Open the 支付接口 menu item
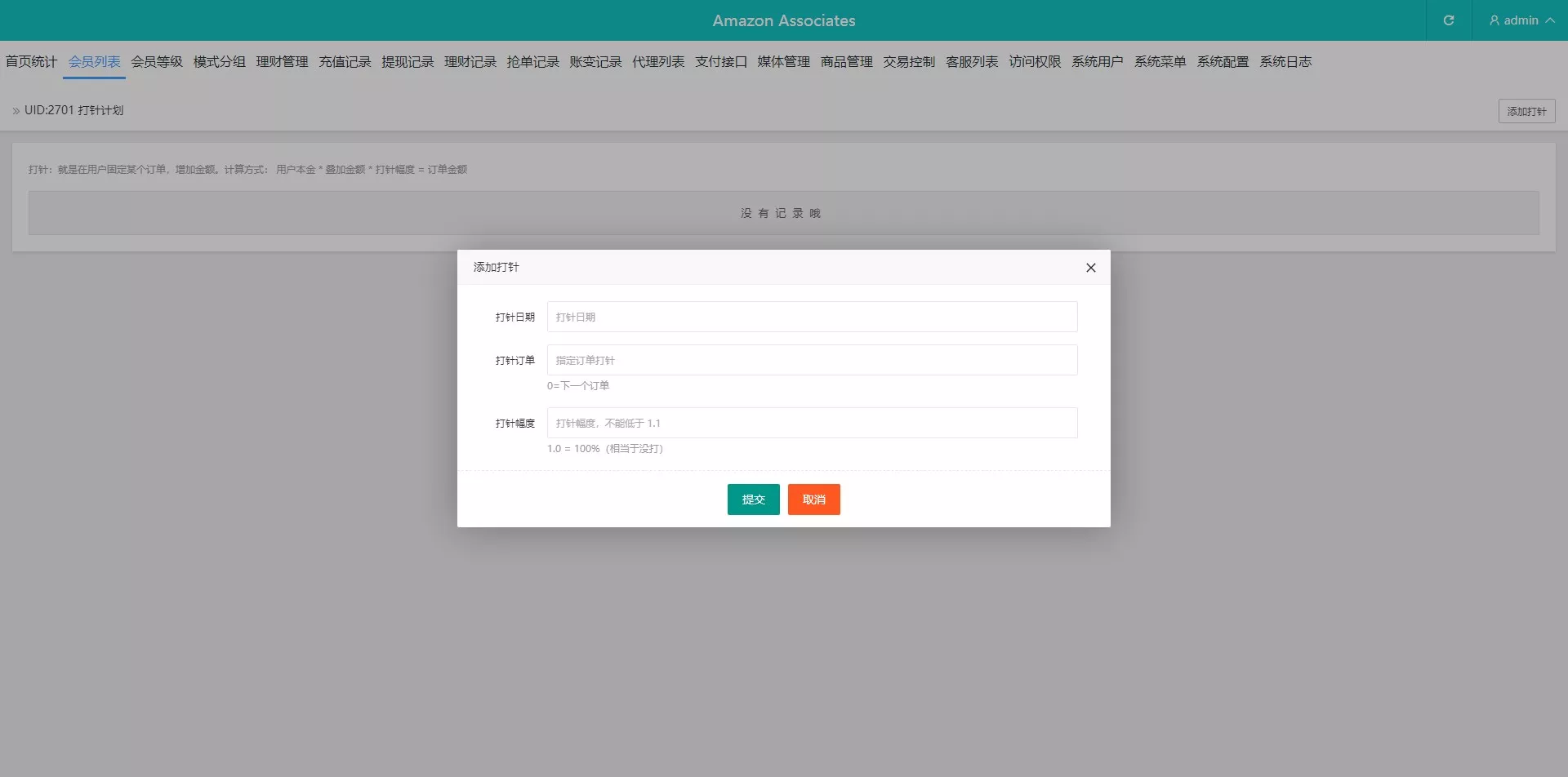This screenshot has width=1568, height=777. point(720,62)
